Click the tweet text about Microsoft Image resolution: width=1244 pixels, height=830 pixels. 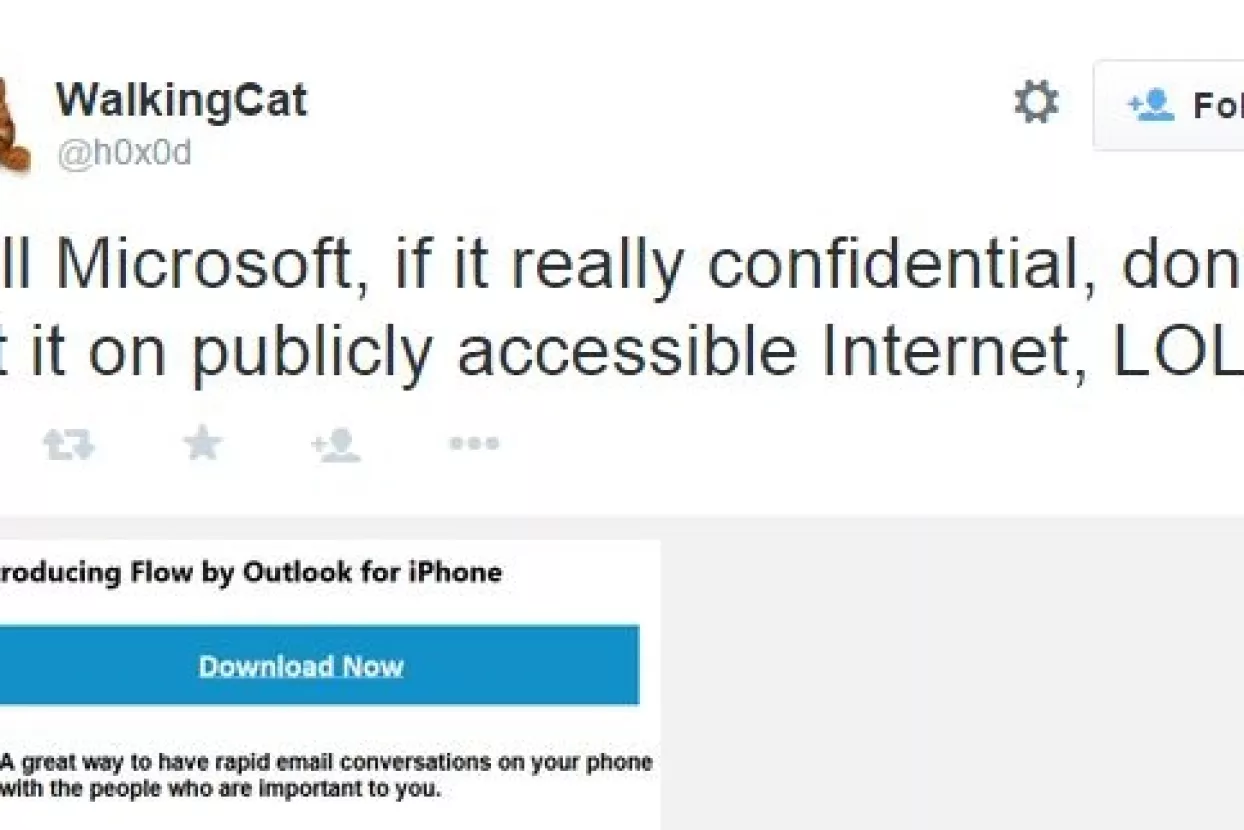coord(500,305)
